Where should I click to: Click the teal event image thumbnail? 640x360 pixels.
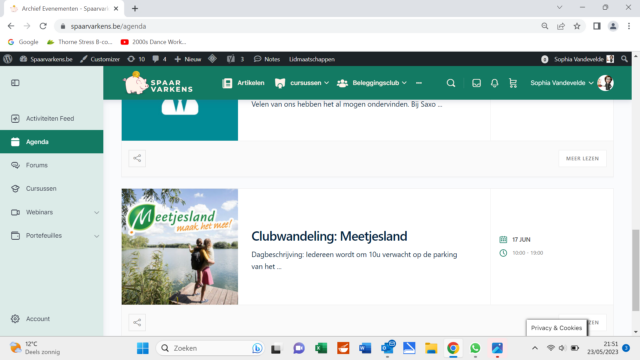pos(180,120)
